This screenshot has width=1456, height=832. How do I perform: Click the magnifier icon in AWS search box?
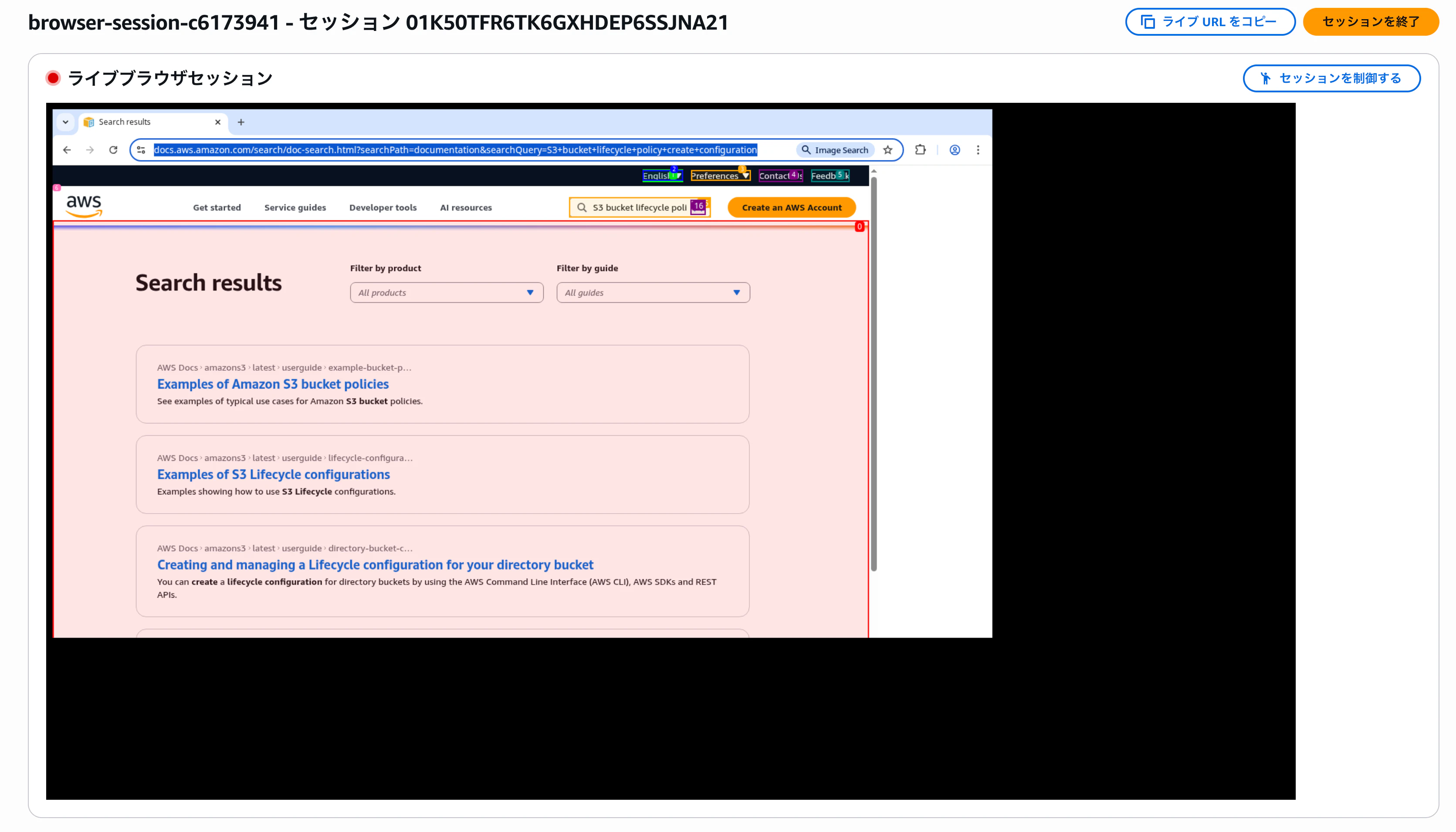[582, 207]
